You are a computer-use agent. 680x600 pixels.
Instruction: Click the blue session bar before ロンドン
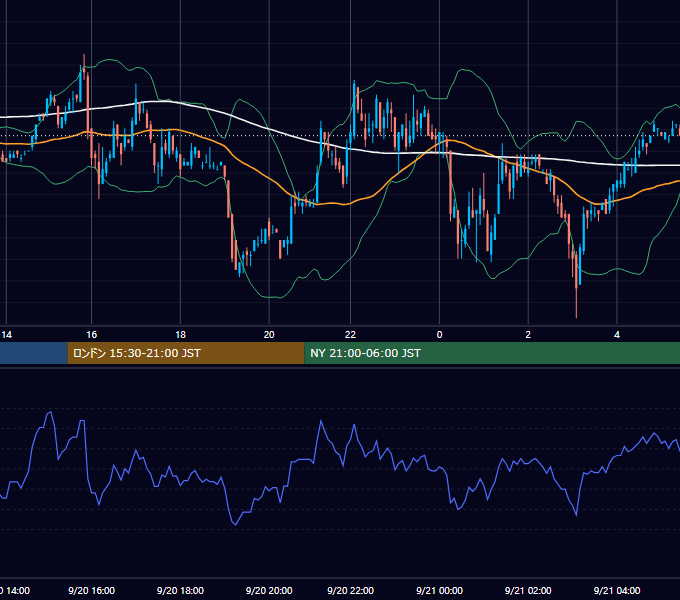click(34, 353)
